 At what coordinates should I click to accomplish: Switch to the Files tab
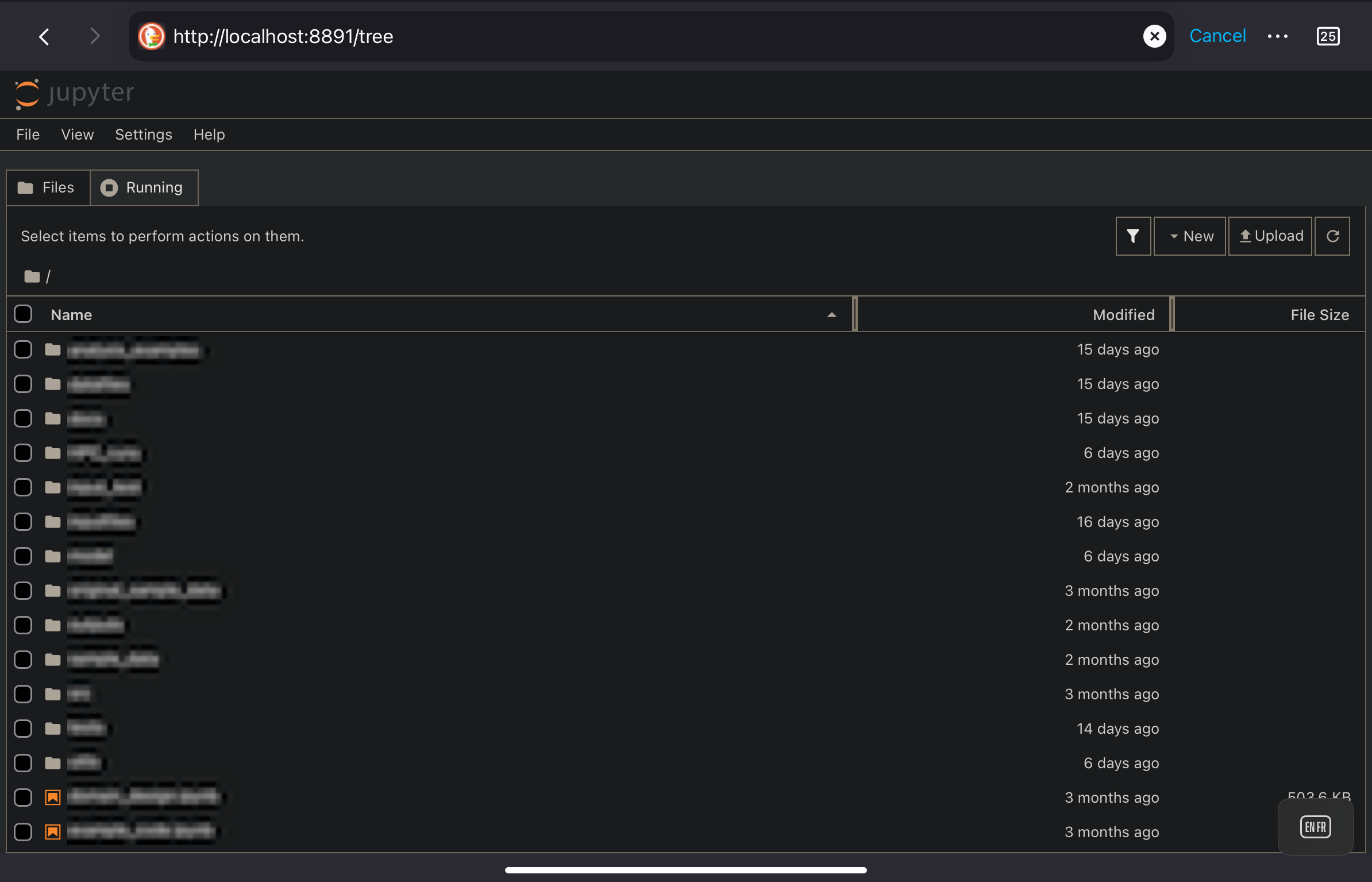pyautogui.click(x=48, y=187)
